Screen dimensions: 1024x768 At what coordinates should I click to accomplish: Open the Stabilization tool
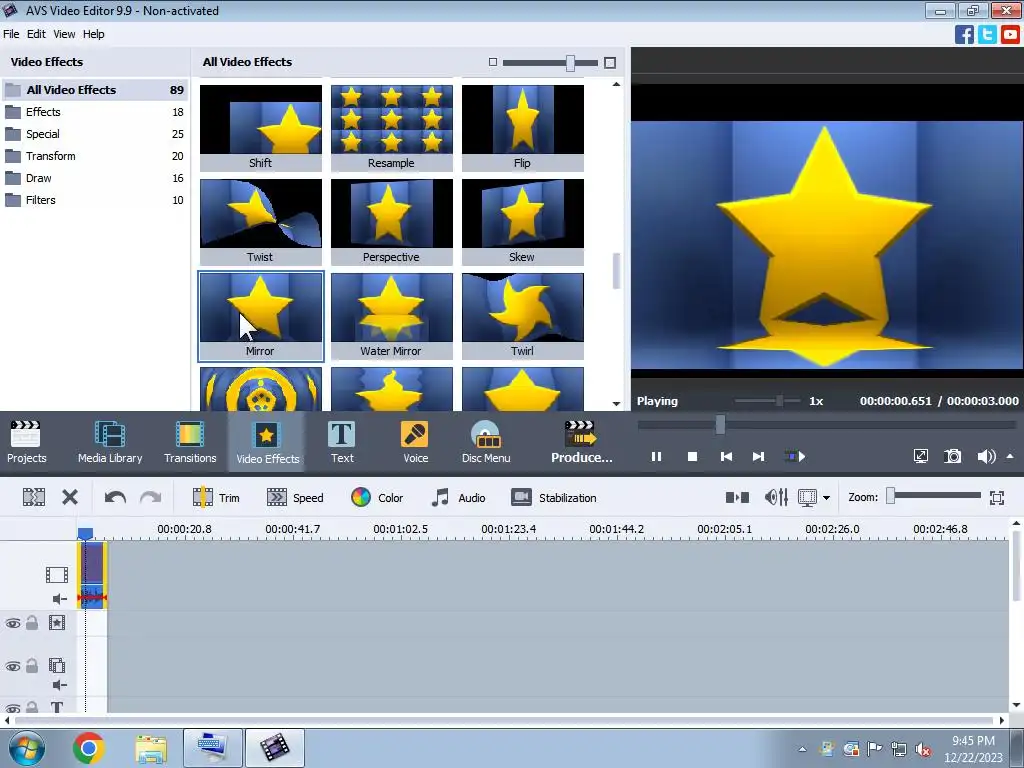click(554, 498)
